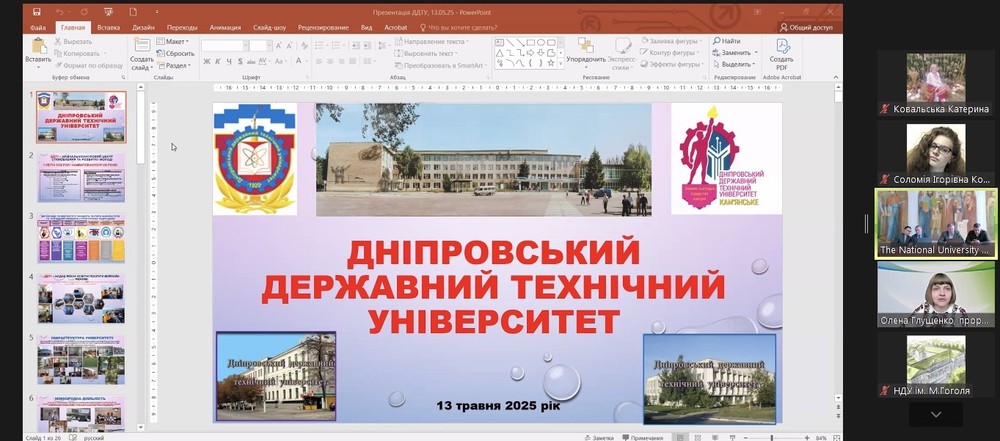Collapse the ribbon with the chevron arrow
Screen dimensions: 1000x441
pos(836,77)
